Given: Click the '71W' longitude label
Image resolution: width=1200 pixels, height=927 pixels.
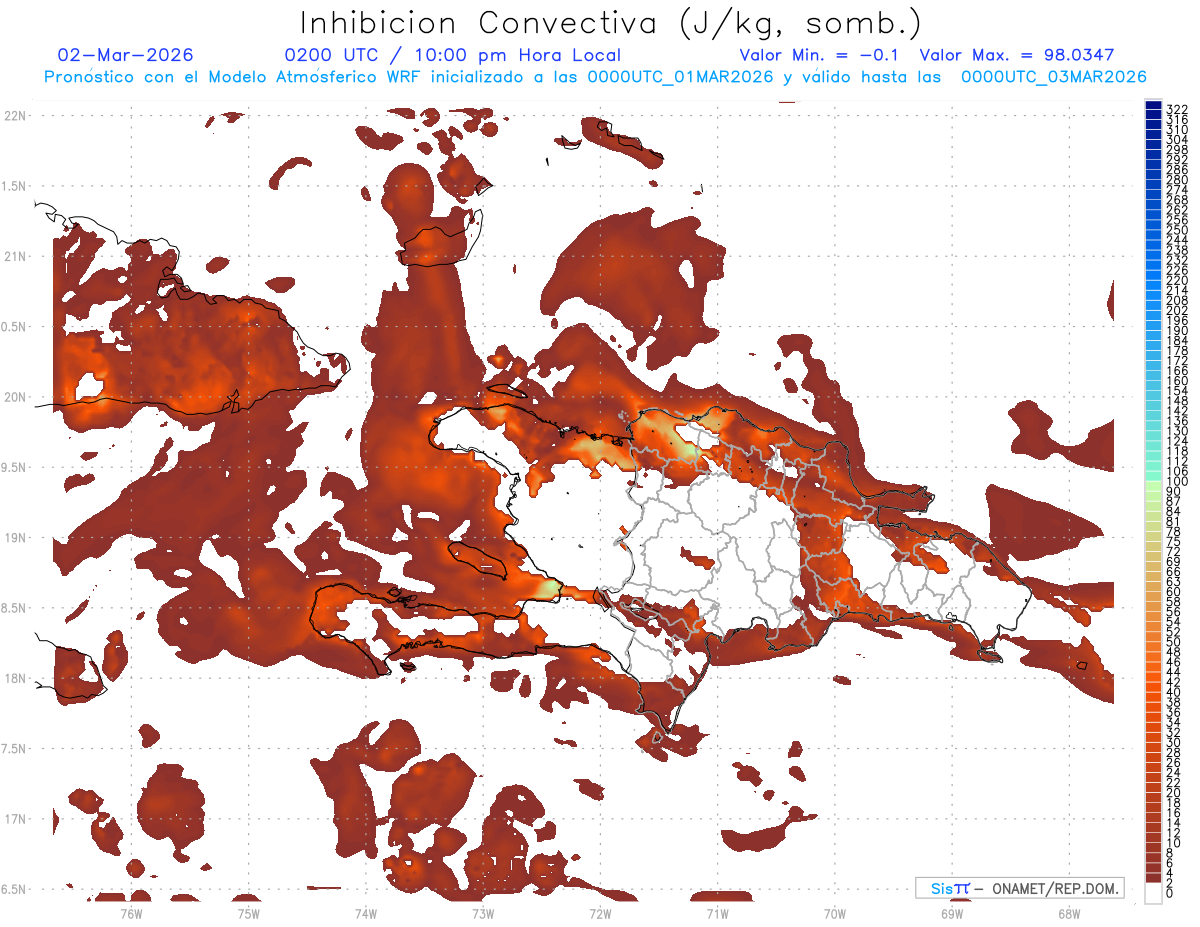Looking at the screenshot, I should point(717,912).
